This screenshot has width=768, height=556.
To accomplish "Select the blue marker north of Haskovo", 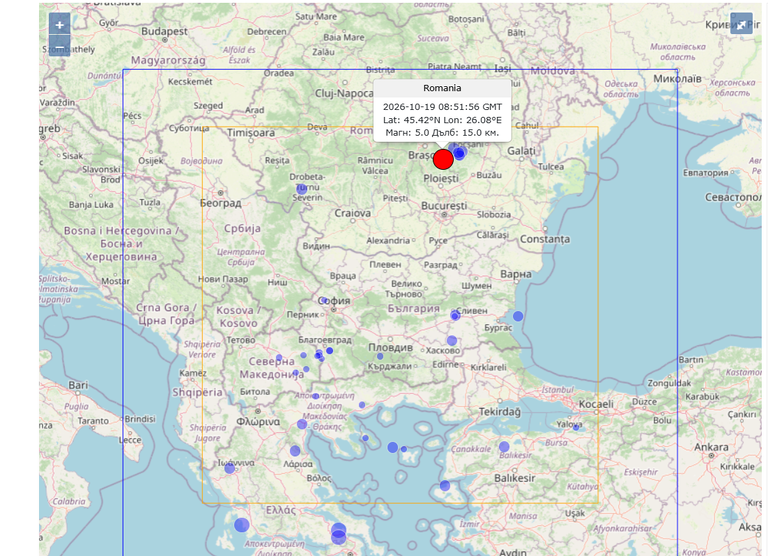I will point(452,340).
